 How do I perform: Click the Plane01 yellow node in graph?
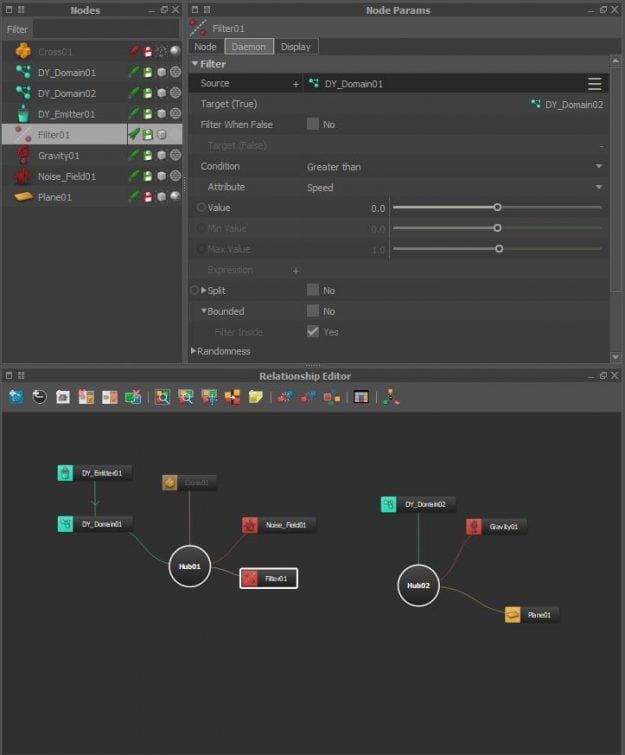click(532, 615)
